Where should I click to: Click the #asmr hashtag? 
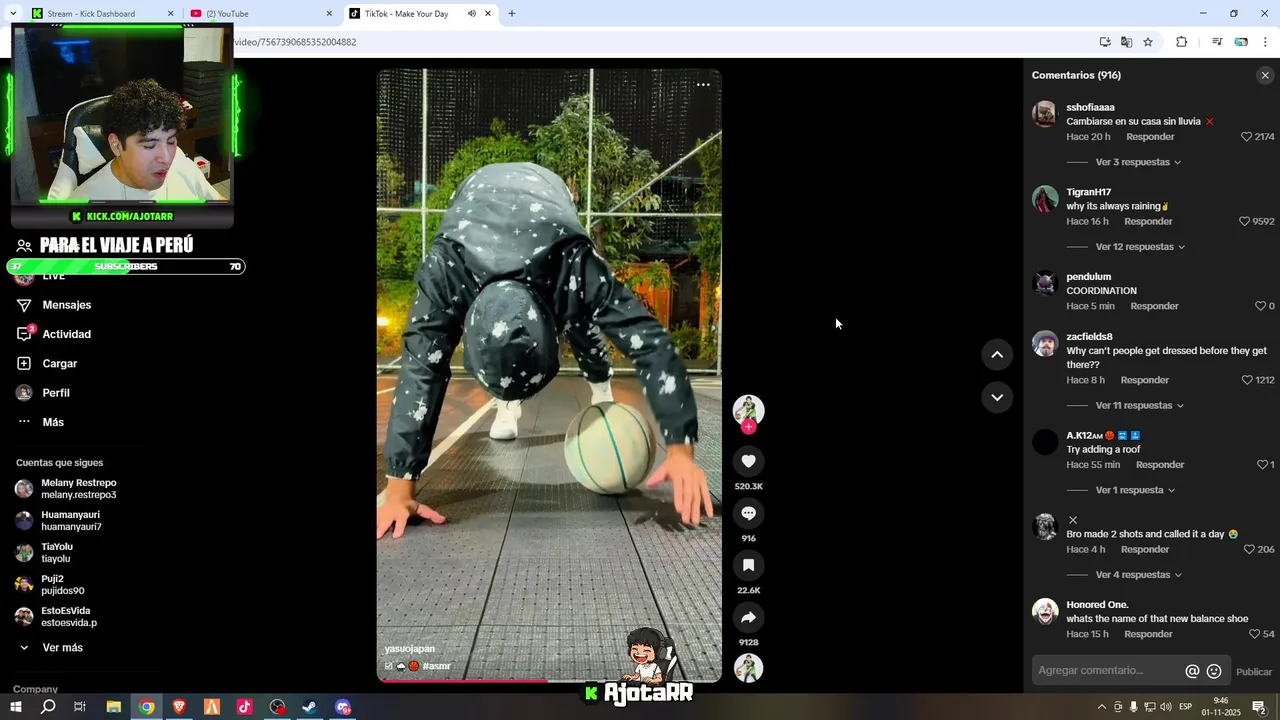click(x=437, y=666)
